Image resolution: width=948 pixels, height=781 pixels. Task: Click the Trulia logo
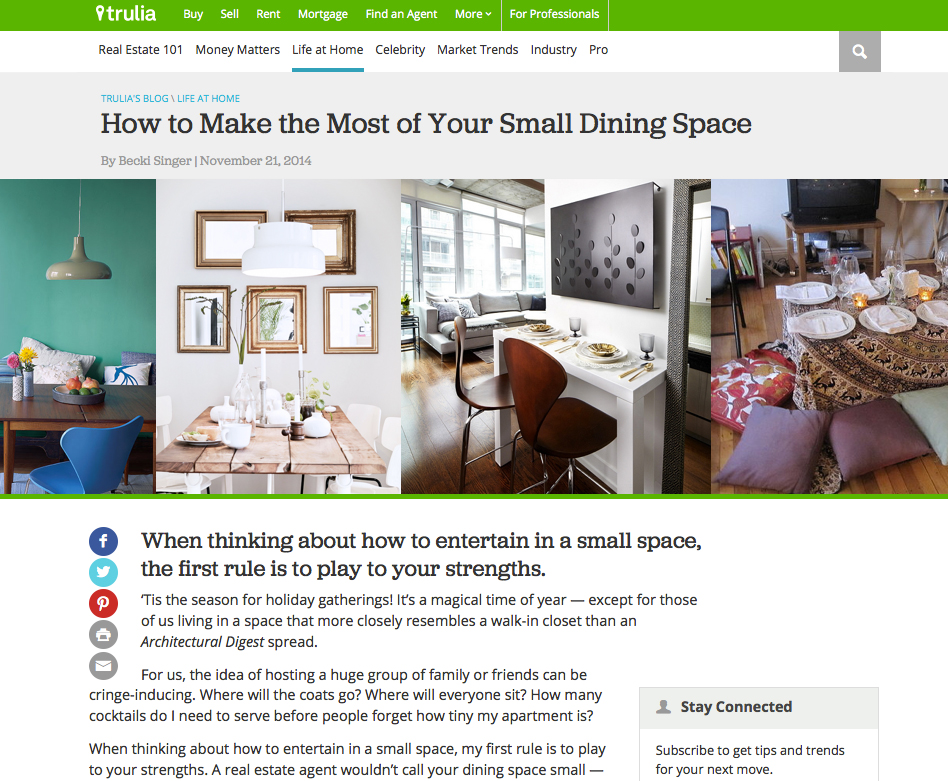(x=126, y=13)
